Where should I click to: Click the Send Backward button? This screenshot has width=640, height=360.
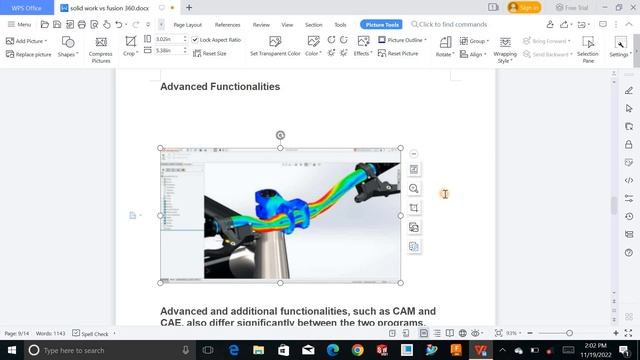[x=548, y=54]
